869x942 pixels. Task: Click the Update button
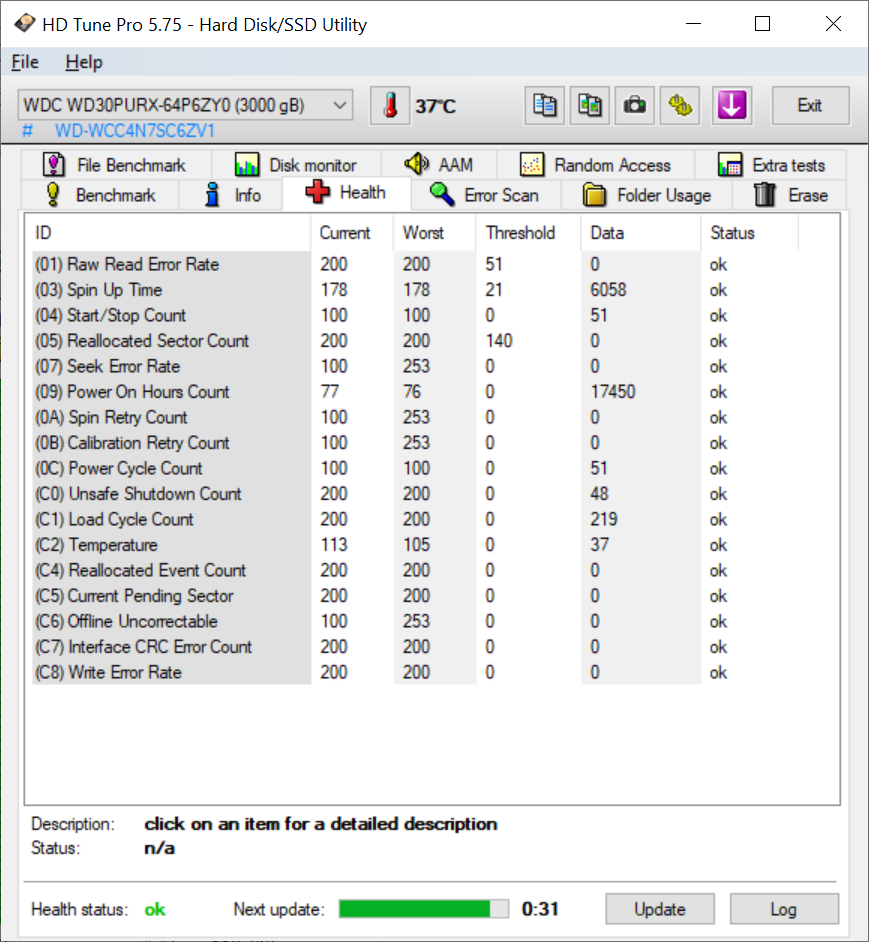pos(660,909)
